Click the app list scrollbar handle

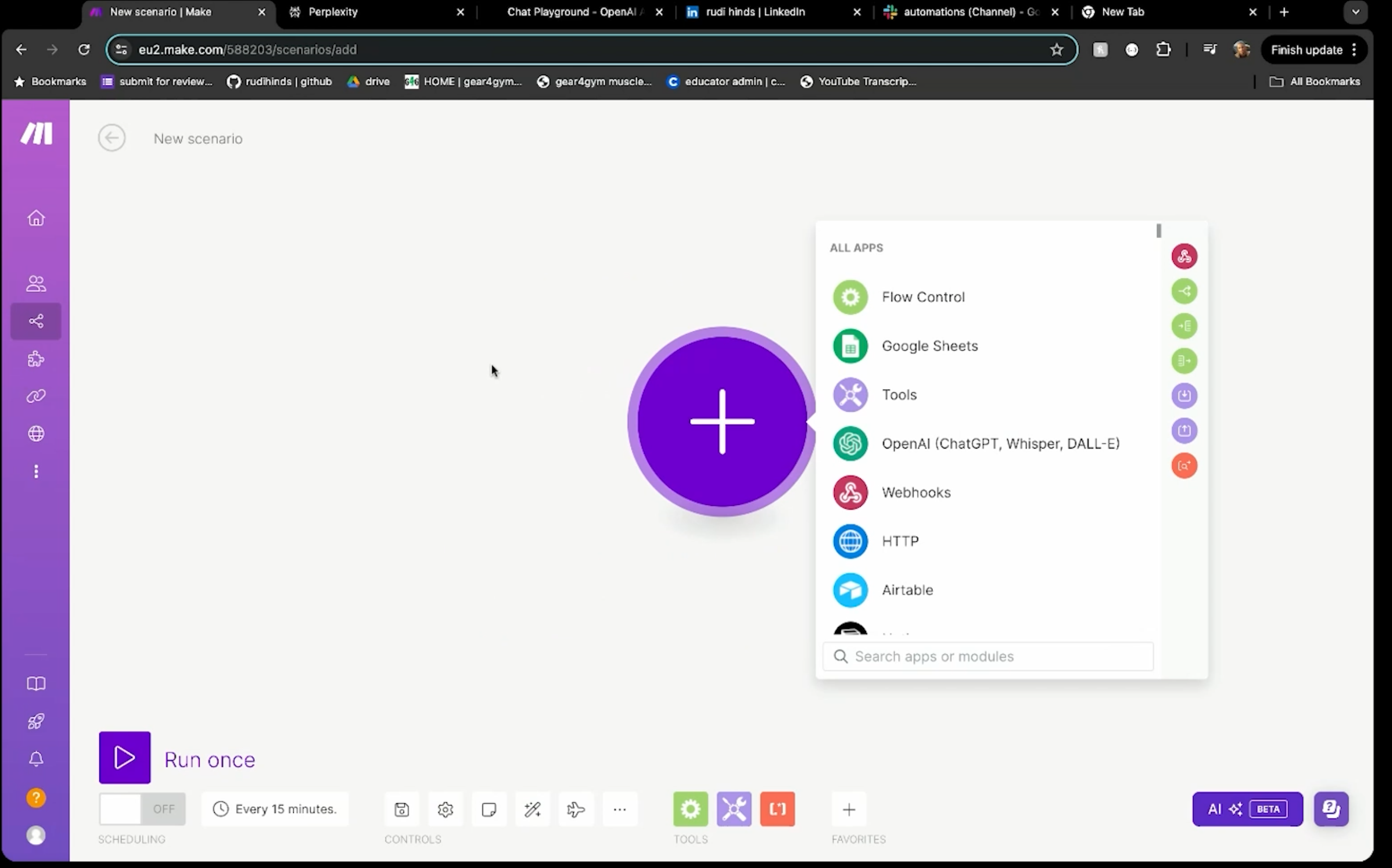click(x=1159, y=231)
